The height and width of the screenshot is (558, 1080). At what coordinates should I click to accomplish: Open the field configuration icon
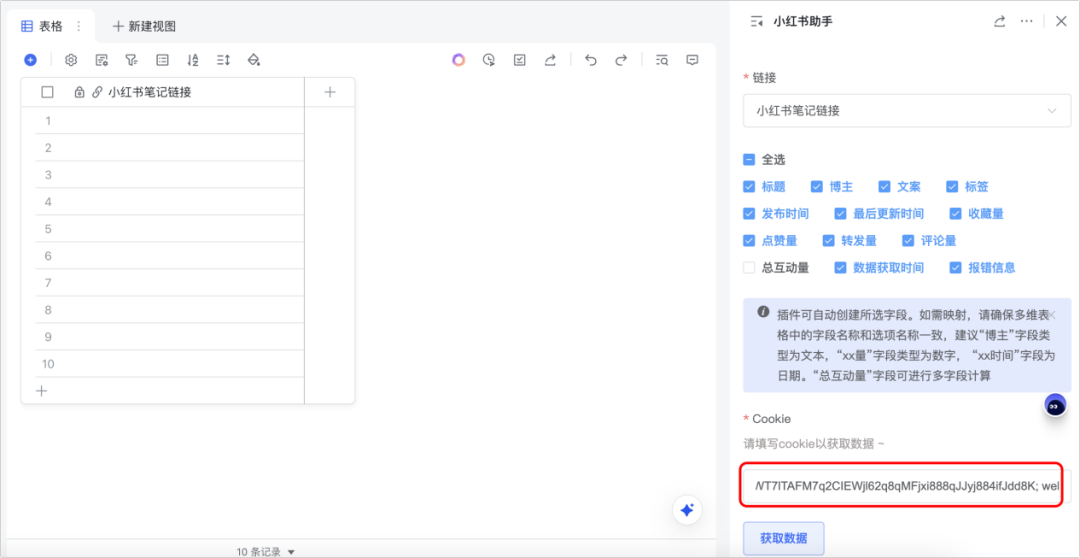point(101,61)
